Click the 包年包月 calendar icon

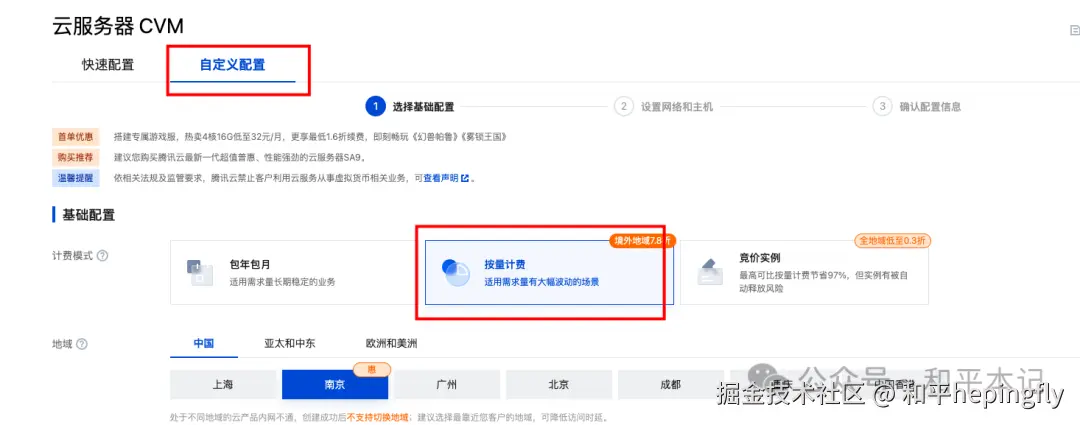[200, 273]
